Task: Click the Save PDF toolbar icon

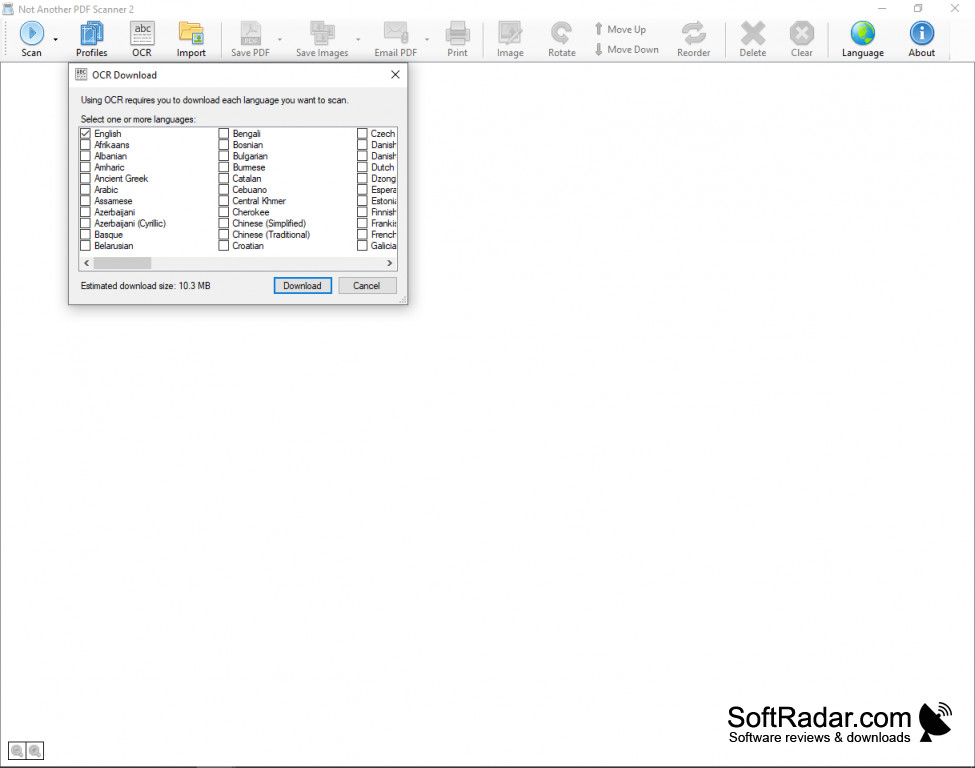Action: click(251, 39)
